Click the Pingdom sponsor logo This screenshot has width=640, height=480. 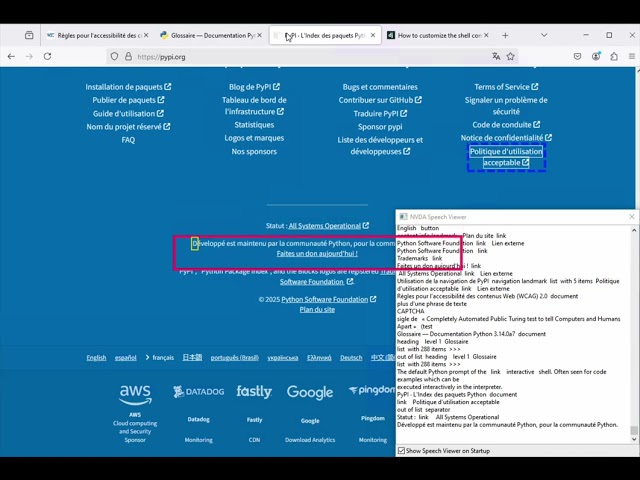[371, 390]
